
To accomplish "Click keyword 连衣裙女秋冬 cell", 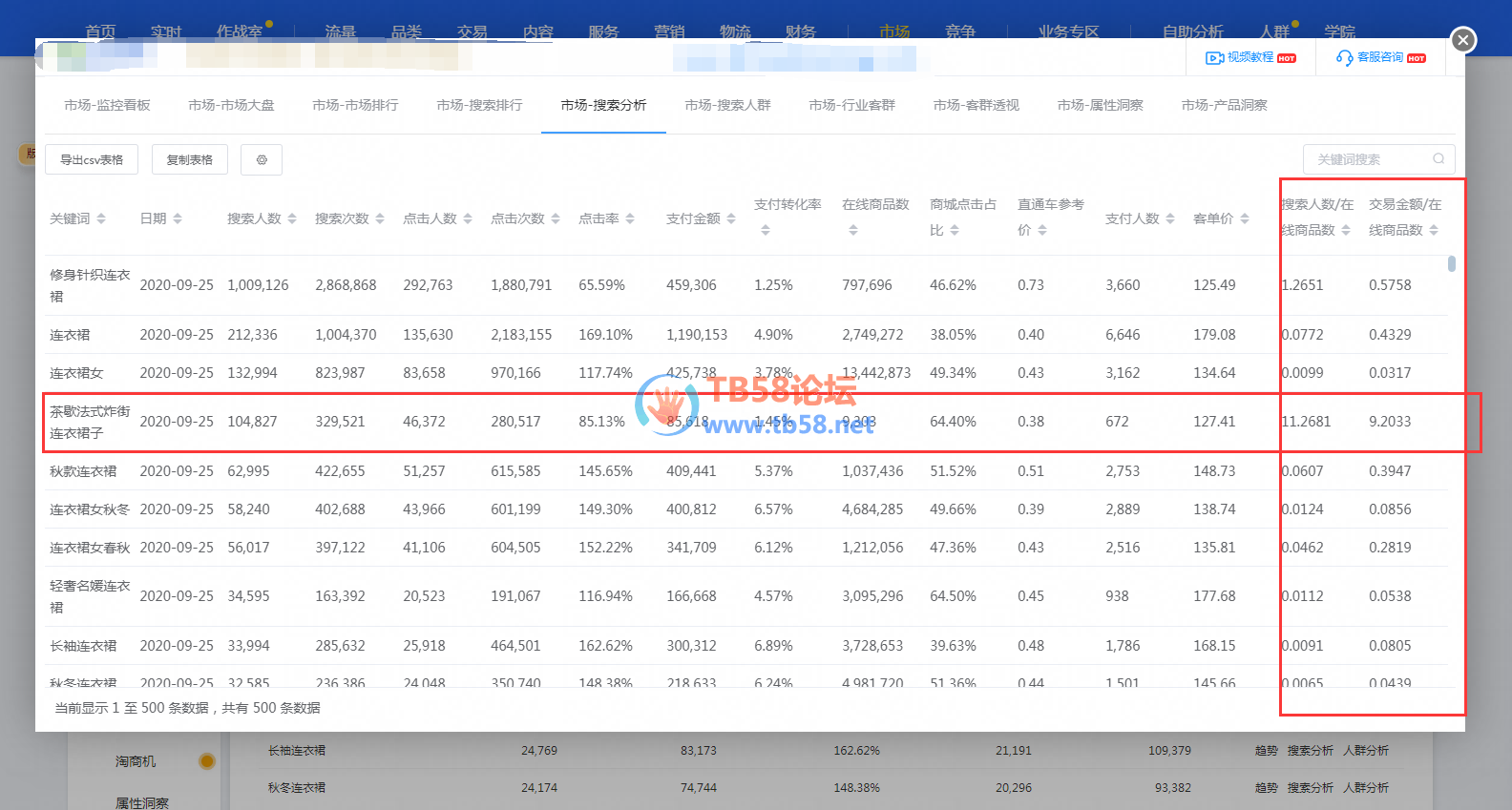I will 90,509.
